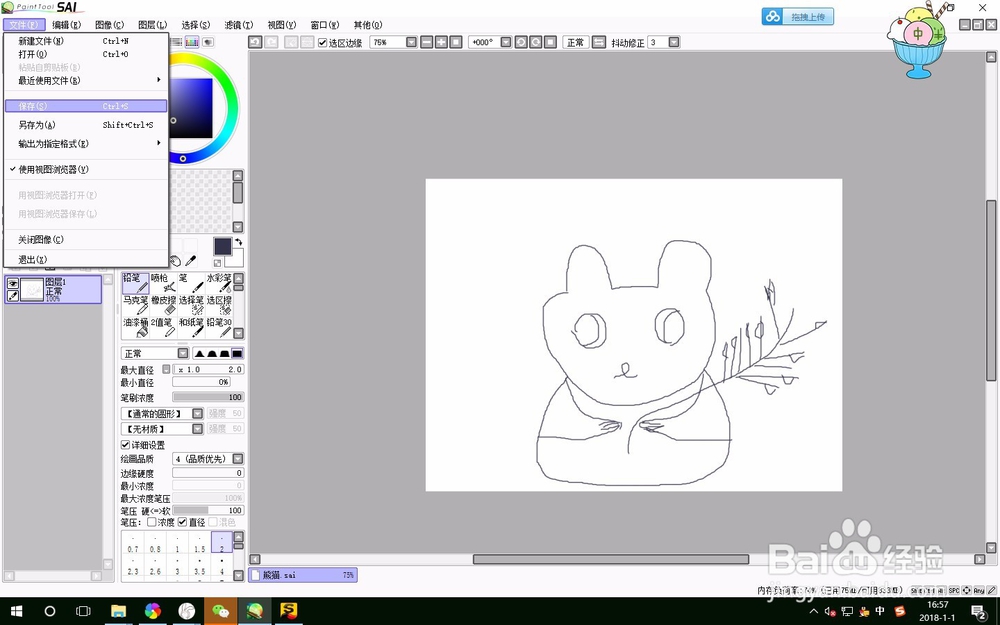Click the foreground color swatch
The image size is (1000, 625).
click(223, 246)
